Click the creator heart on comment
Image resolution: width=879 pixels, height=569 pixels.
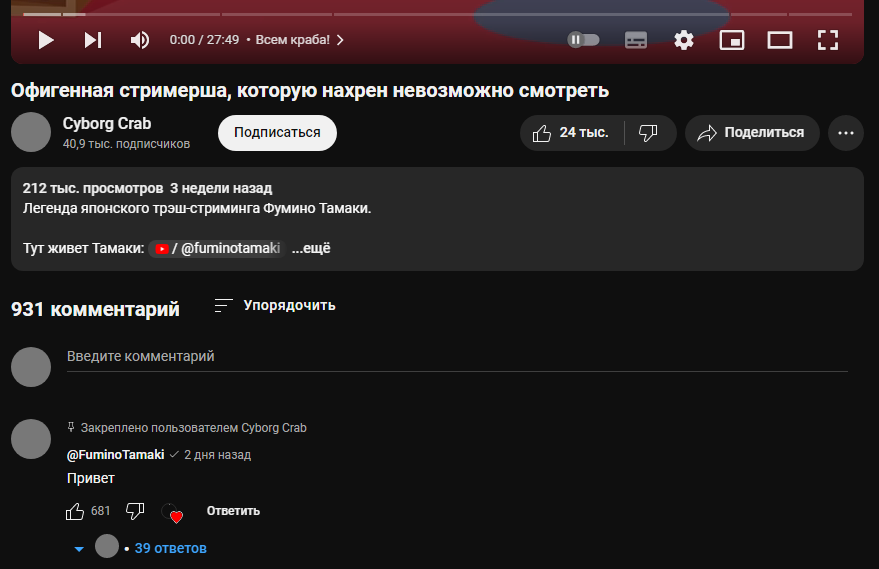[x=172, y=512]
